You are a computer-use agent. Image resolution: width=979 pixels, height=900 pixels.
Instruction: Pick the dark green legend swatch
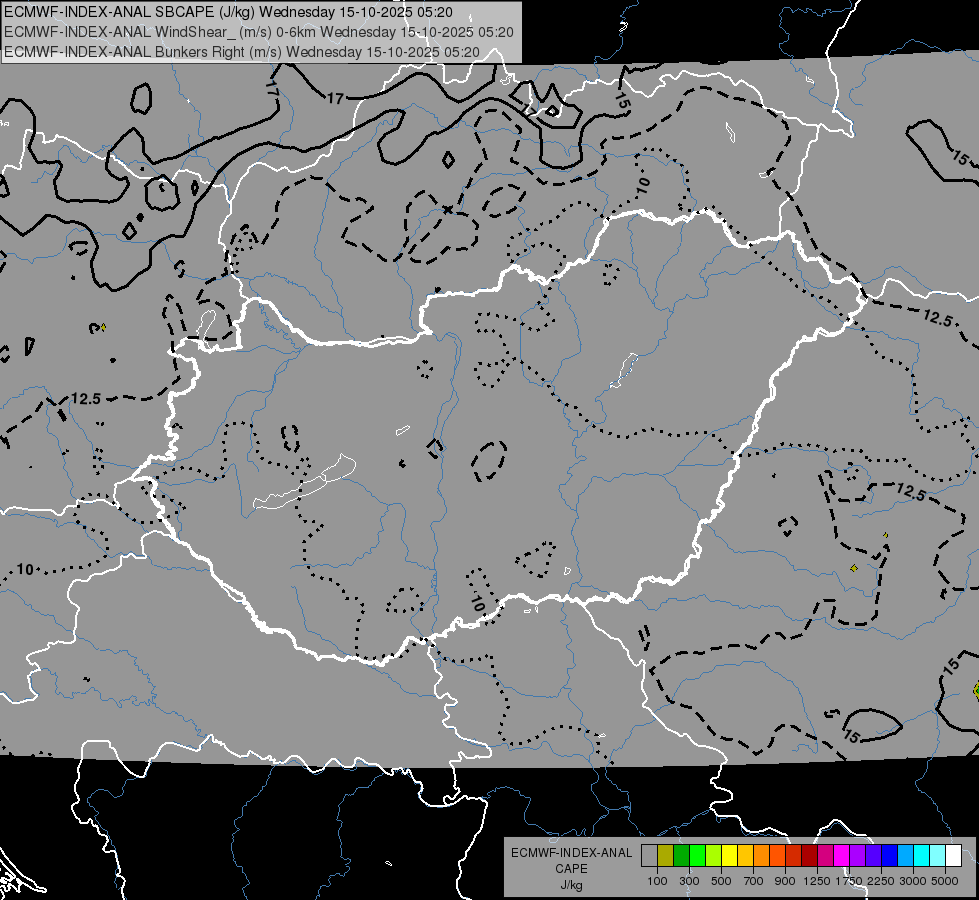(x=681, y=856)
